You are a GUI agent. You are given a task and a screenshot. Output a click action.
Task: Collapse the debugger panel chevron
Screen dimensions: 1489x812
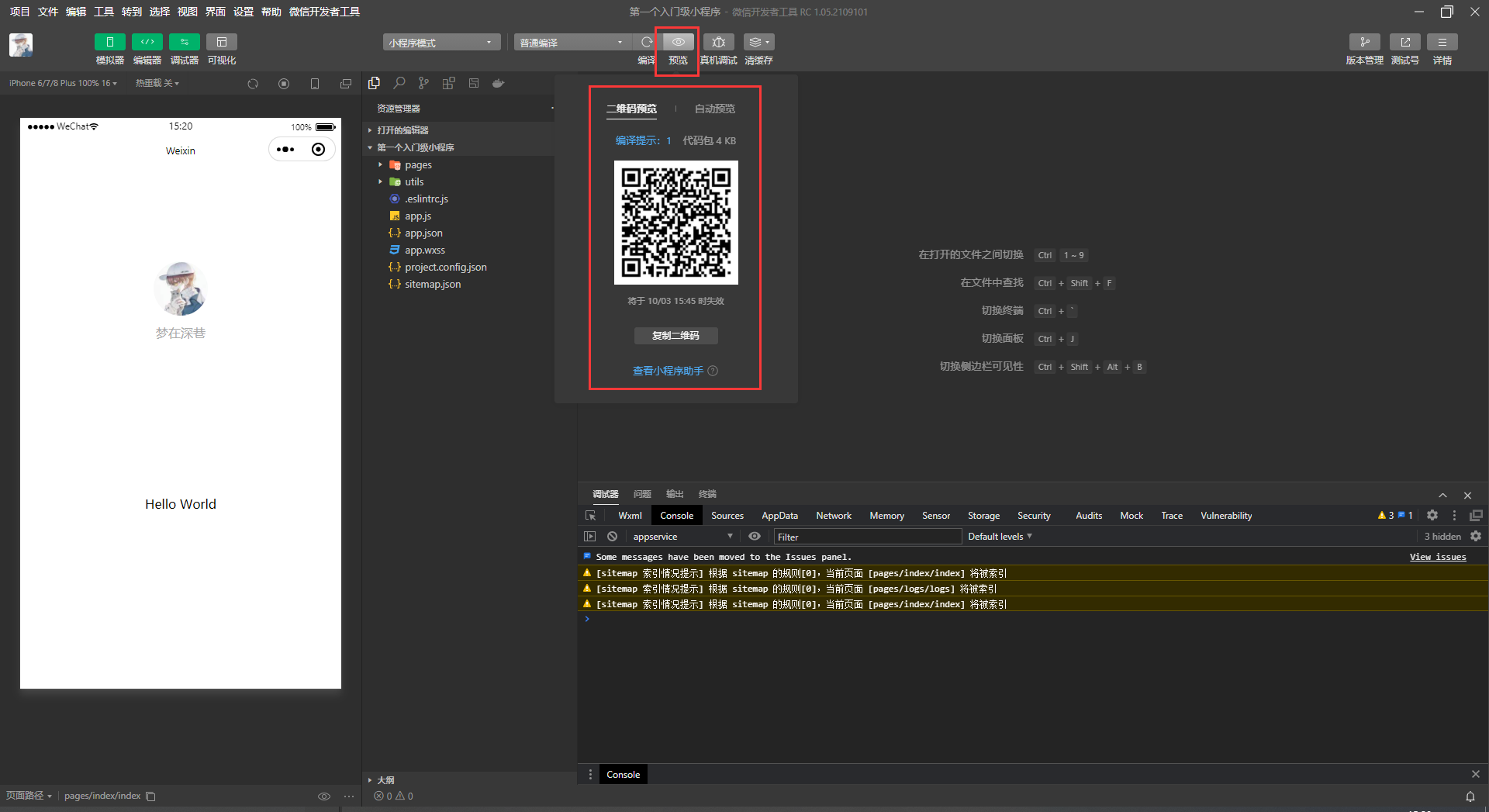[1442, 495]
